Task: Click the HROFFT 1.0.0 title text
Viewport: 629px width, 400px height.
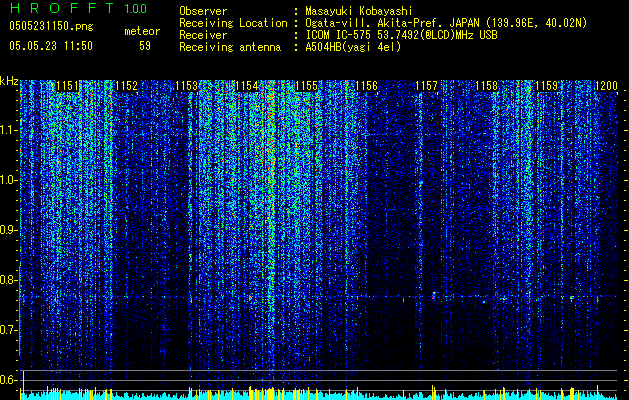Action: tap(78, 8)
